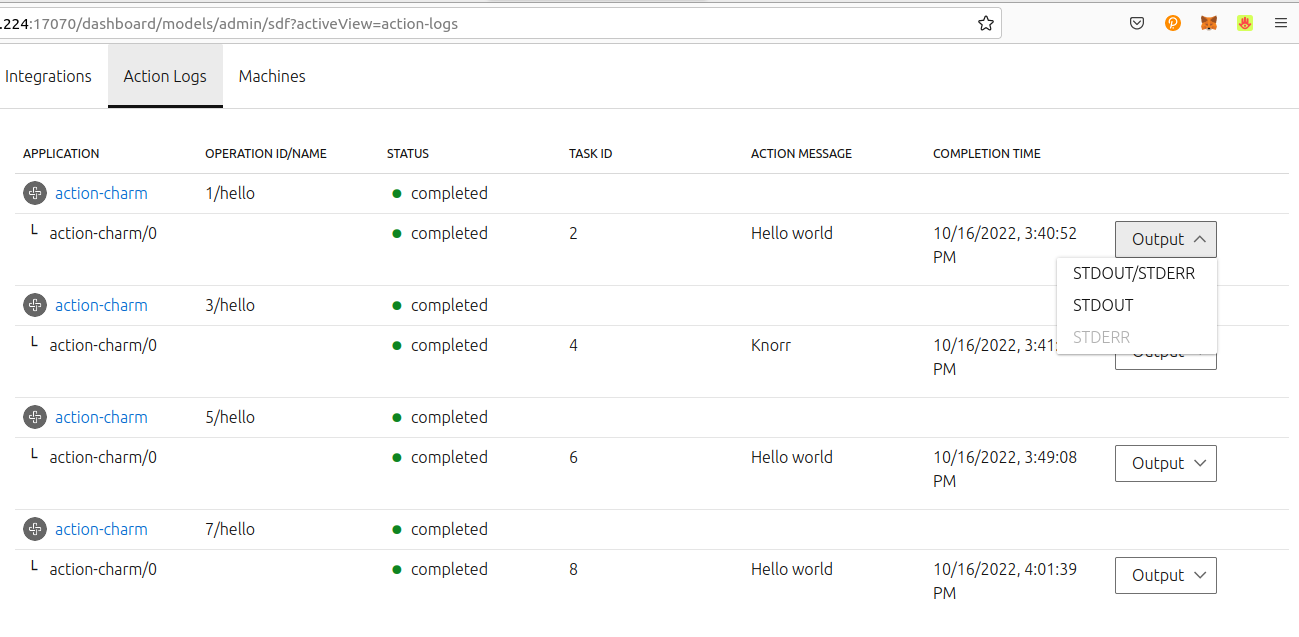Click the charm icon next to operation 5/hello

(34, 417)
